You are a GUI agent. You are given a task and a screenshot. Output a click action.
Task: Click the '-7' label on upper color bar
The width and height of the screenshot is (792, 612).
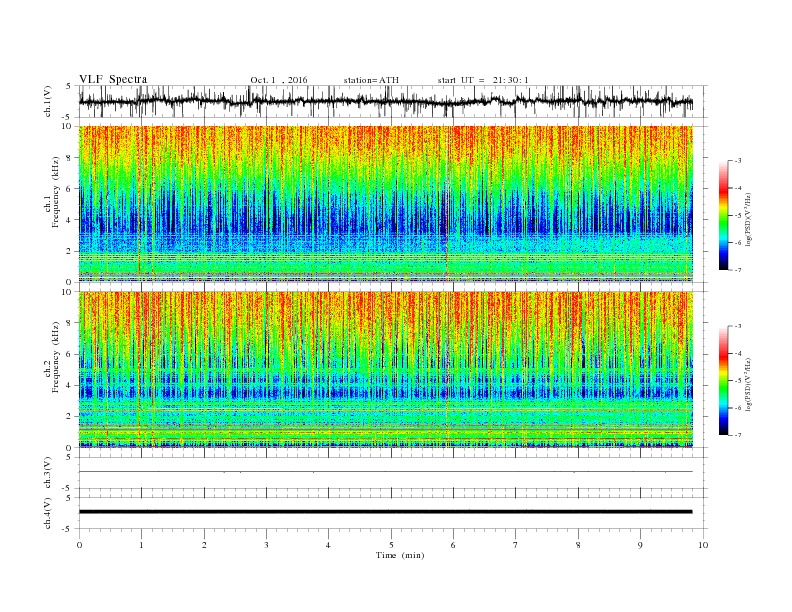tap(738, 270)
